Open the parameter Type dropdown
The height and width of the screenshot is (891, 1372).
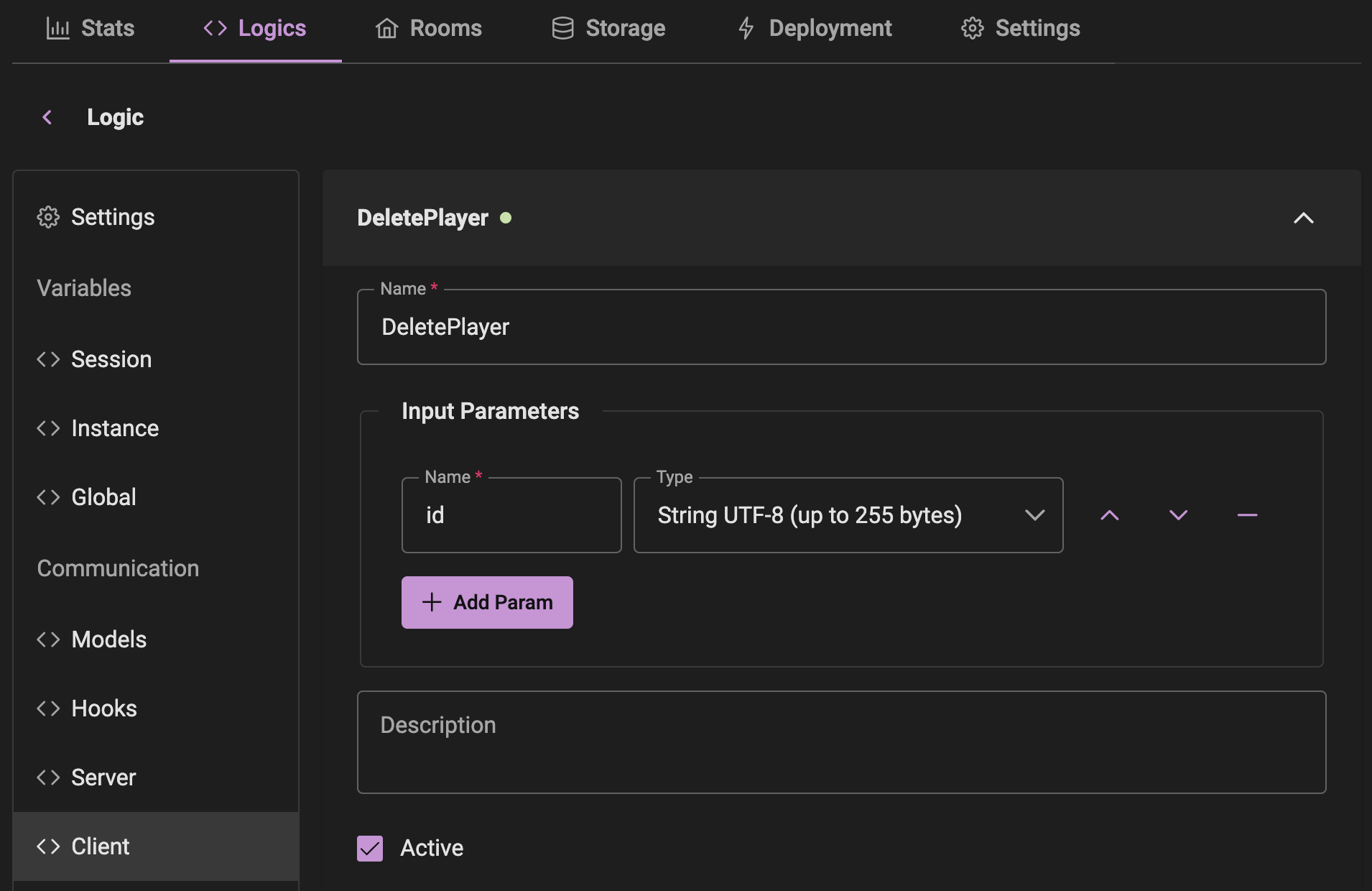(848, 515)
